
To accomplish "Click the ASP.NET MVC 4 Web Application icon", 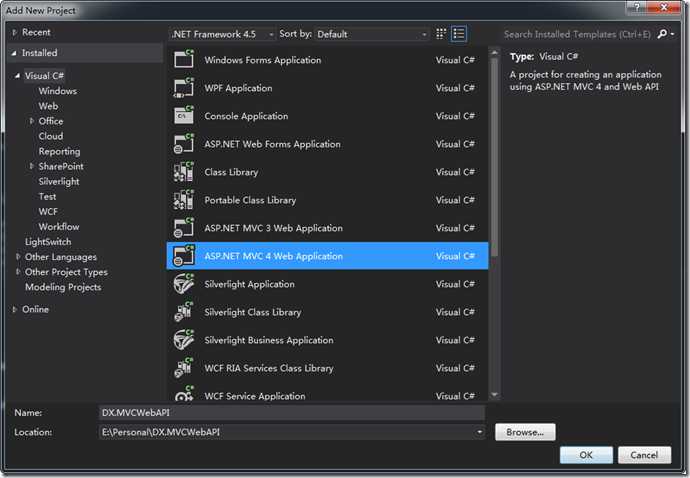I will [x=184, y=256].
